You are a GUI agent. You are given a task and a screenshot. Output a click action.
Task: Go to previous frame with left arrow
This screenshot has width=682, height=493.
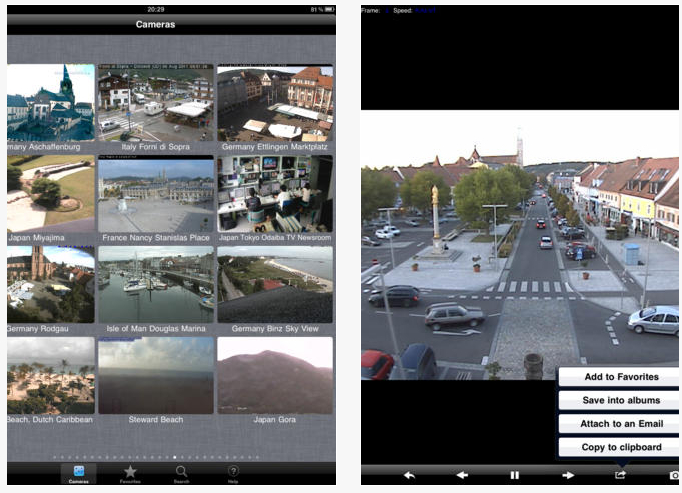click(x=462, y=475)
